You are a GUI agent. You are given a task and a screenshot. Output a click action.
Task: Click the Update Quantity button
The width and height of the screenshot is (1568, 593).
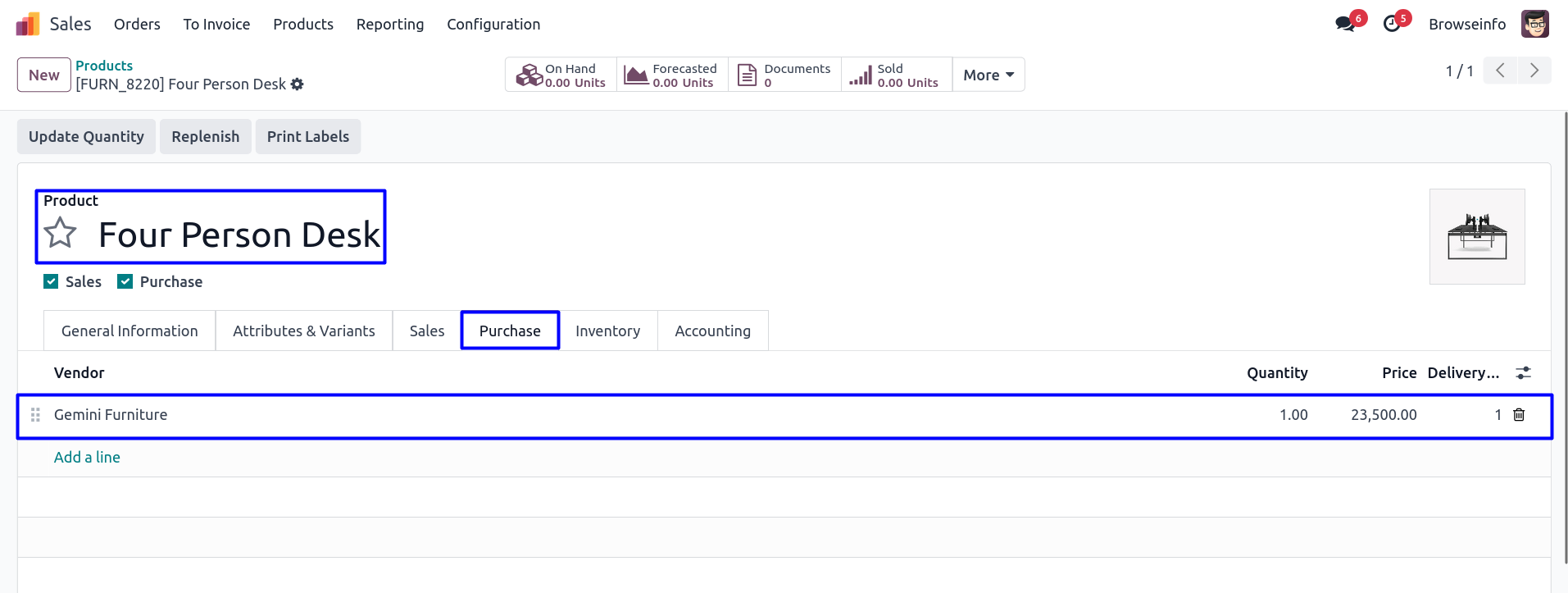pos(86,137)
